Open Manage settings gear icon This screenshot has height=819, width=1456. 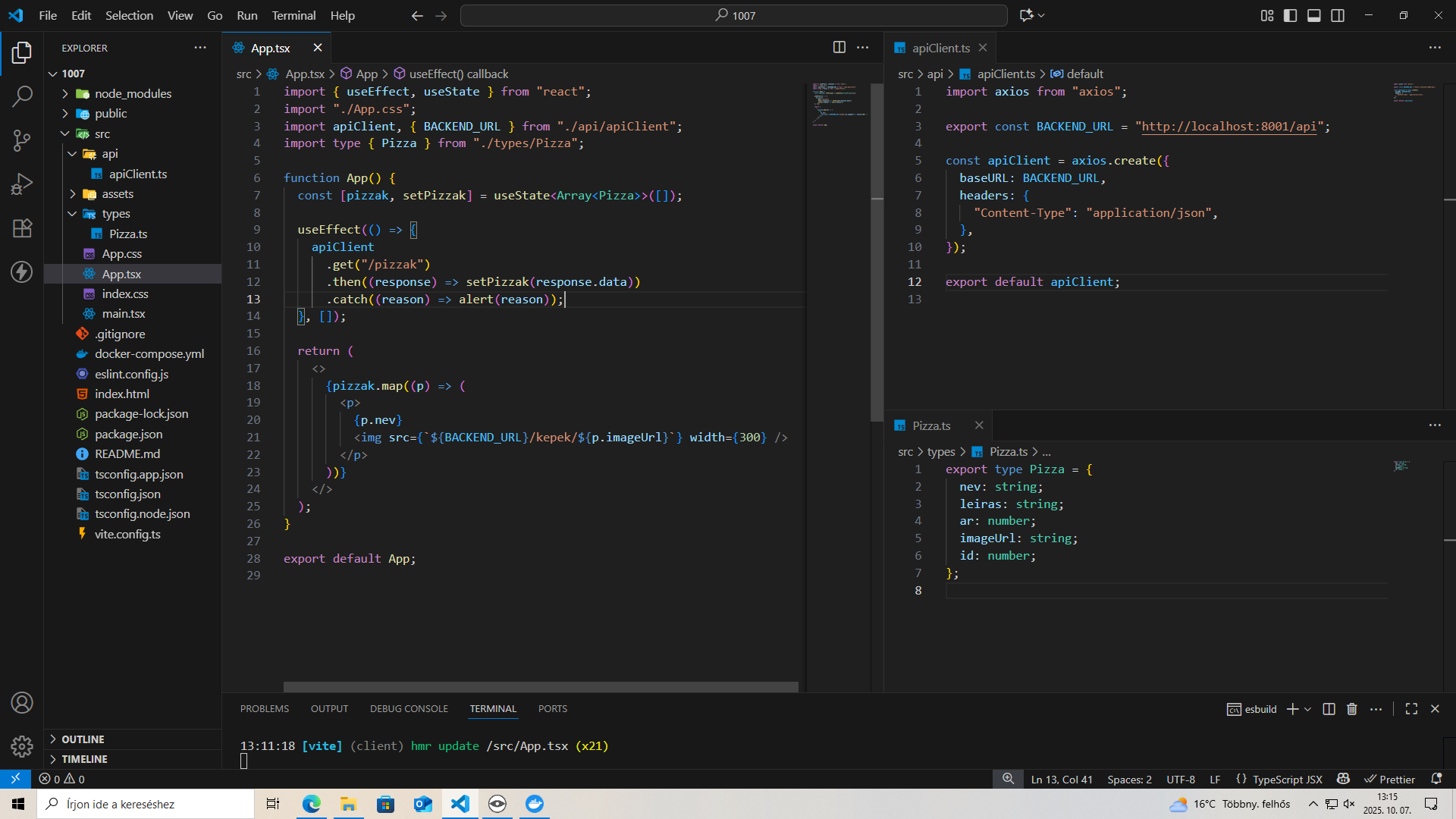(22, 747)
